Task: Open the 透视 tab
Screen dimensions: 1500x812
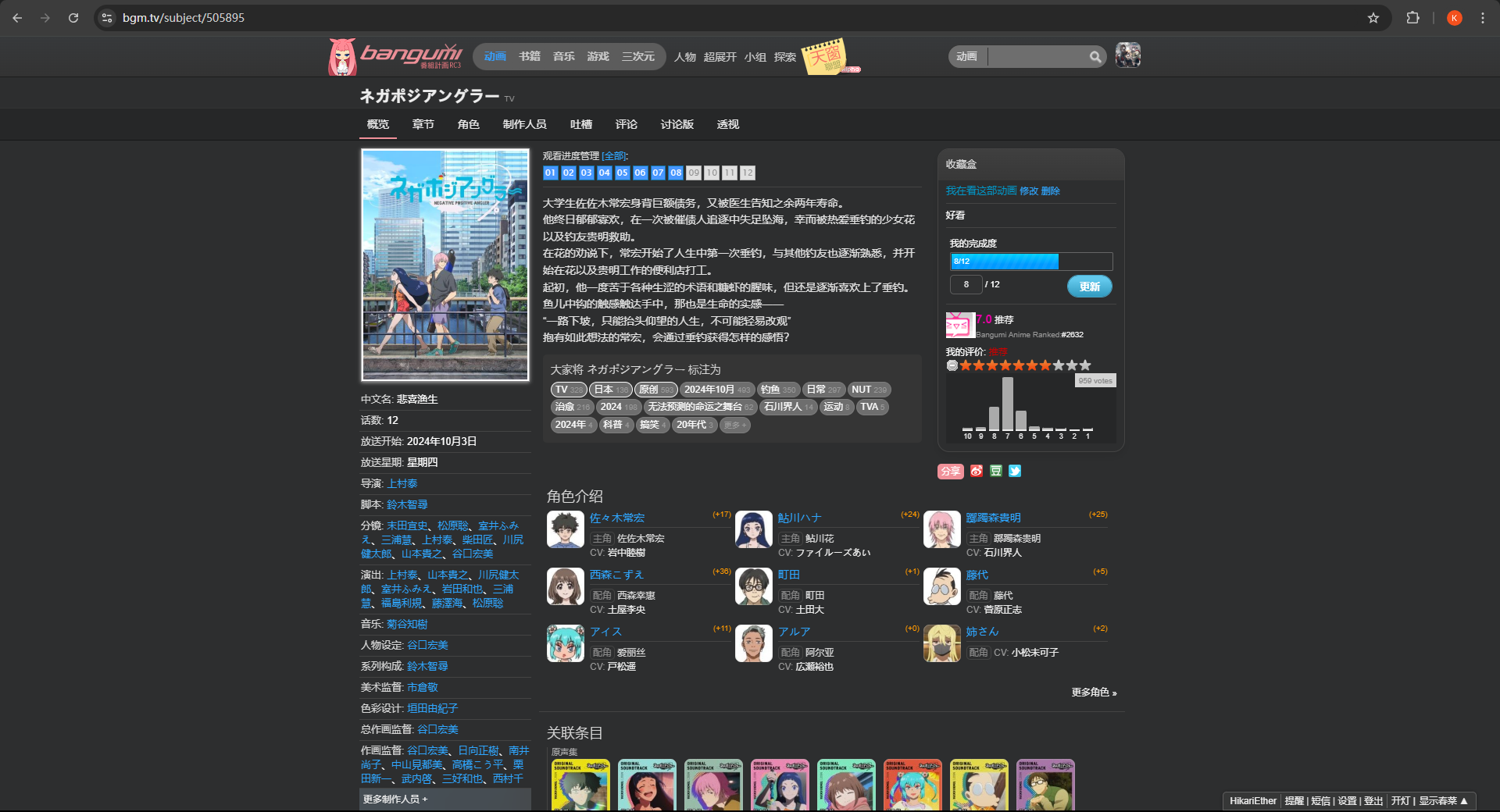Action: click(727, 124)
